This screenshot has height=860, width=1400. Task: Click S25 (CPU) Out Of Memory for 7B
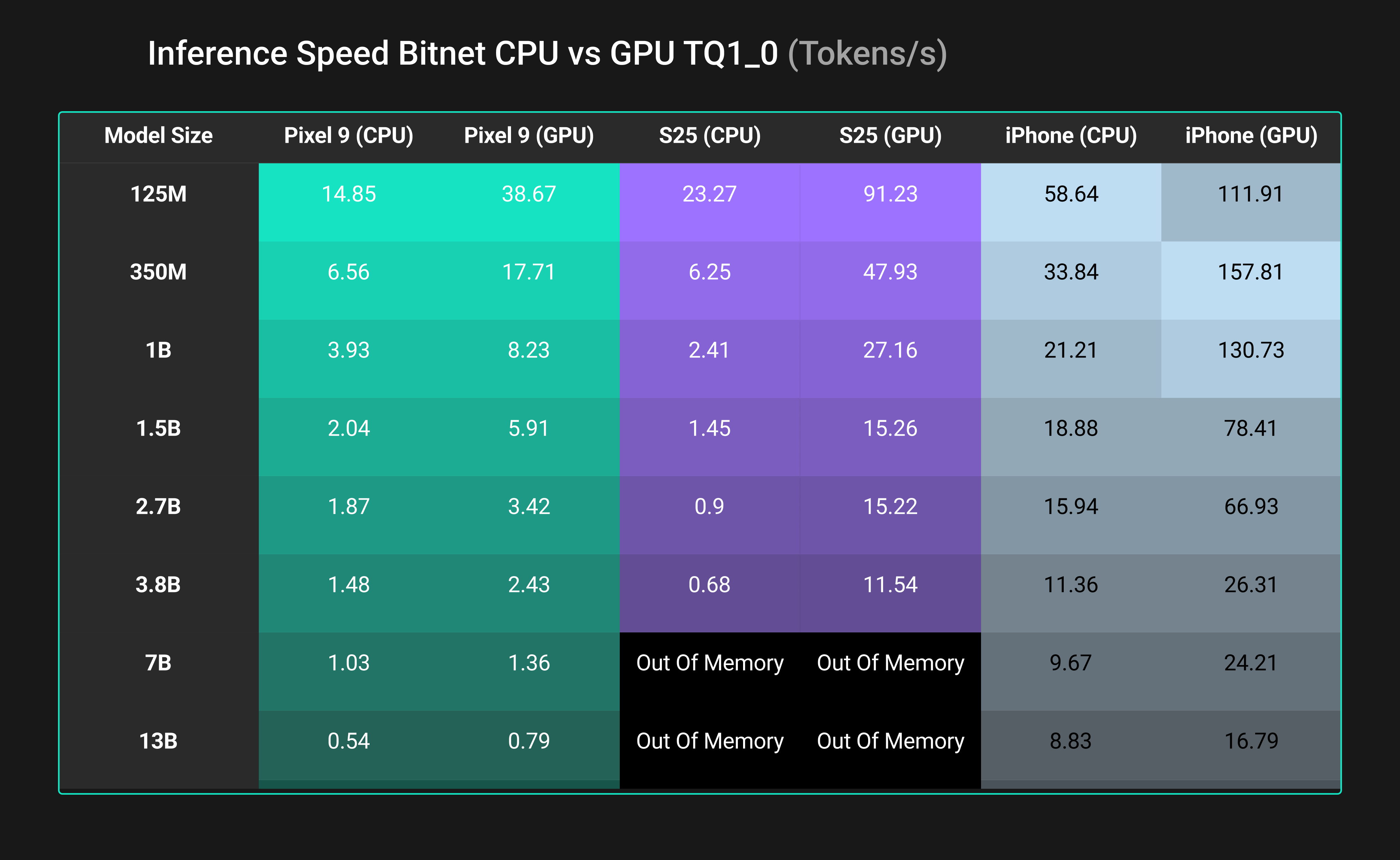(710, 663)
